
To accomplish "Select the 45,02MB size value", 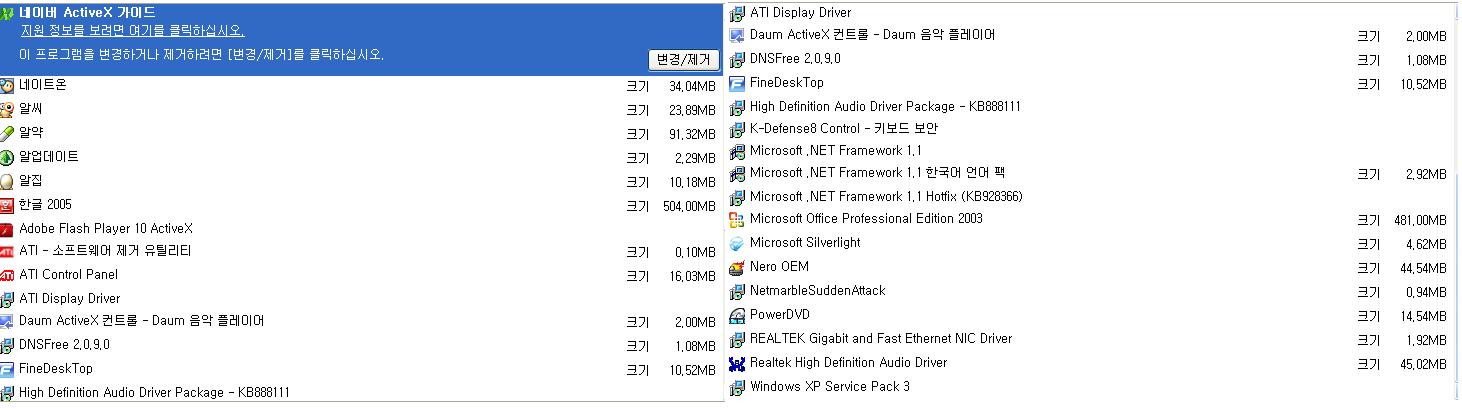I will [x=1424, y=364].
